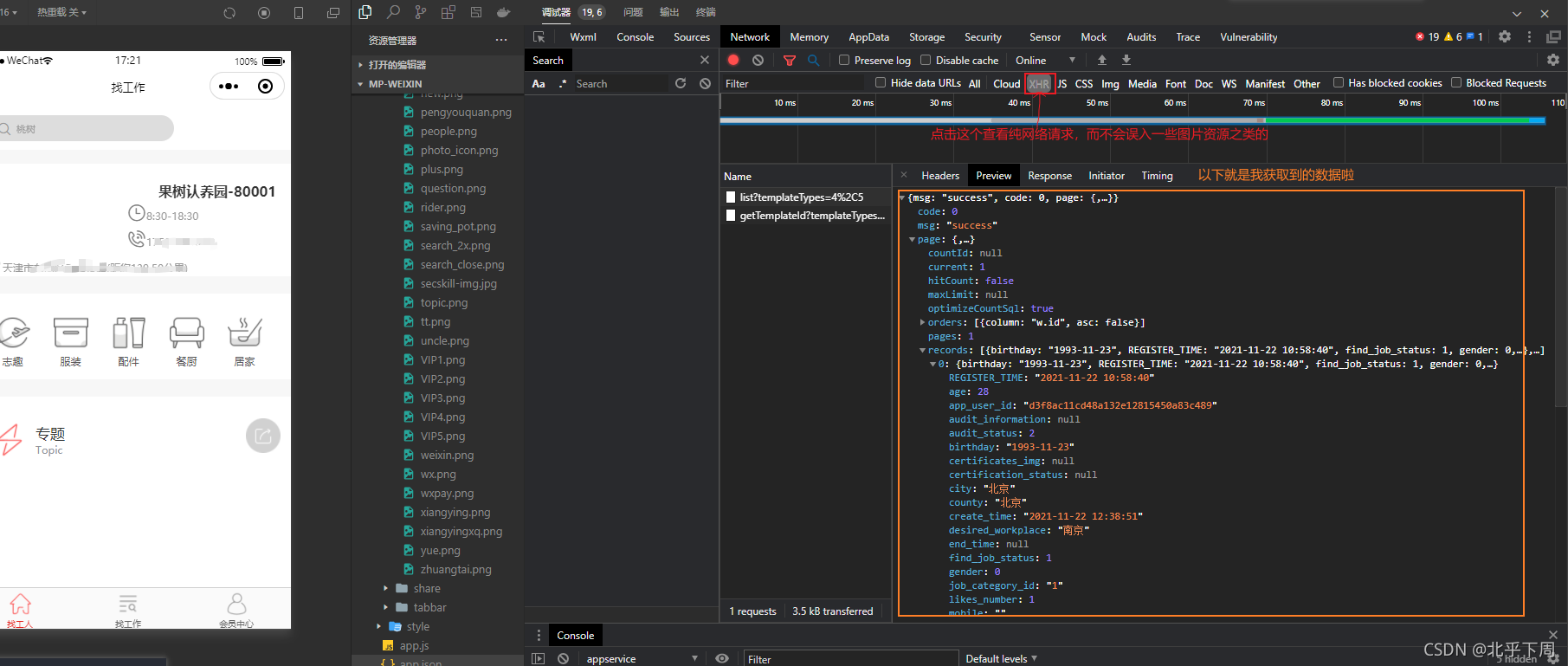1568x666 pixels.
Task: Open the Online throttling dropdown
Action: click(x=1045, y=60)
